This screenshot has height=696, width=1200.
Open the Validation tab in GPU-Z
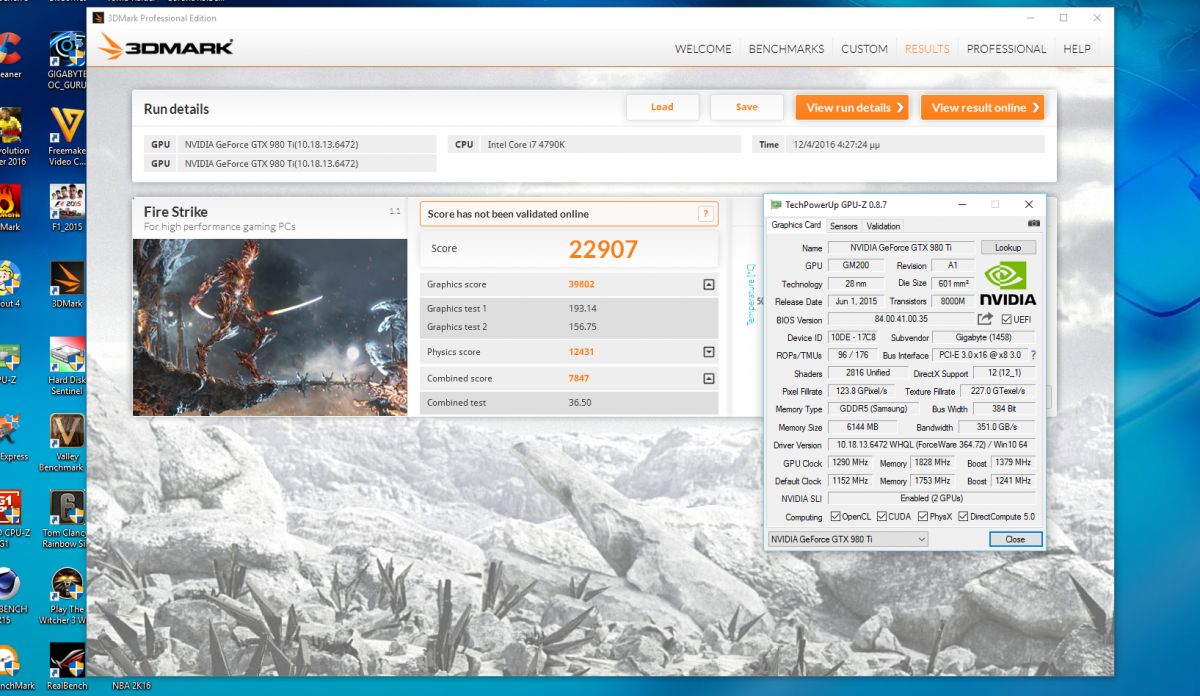tap(883, 226)
